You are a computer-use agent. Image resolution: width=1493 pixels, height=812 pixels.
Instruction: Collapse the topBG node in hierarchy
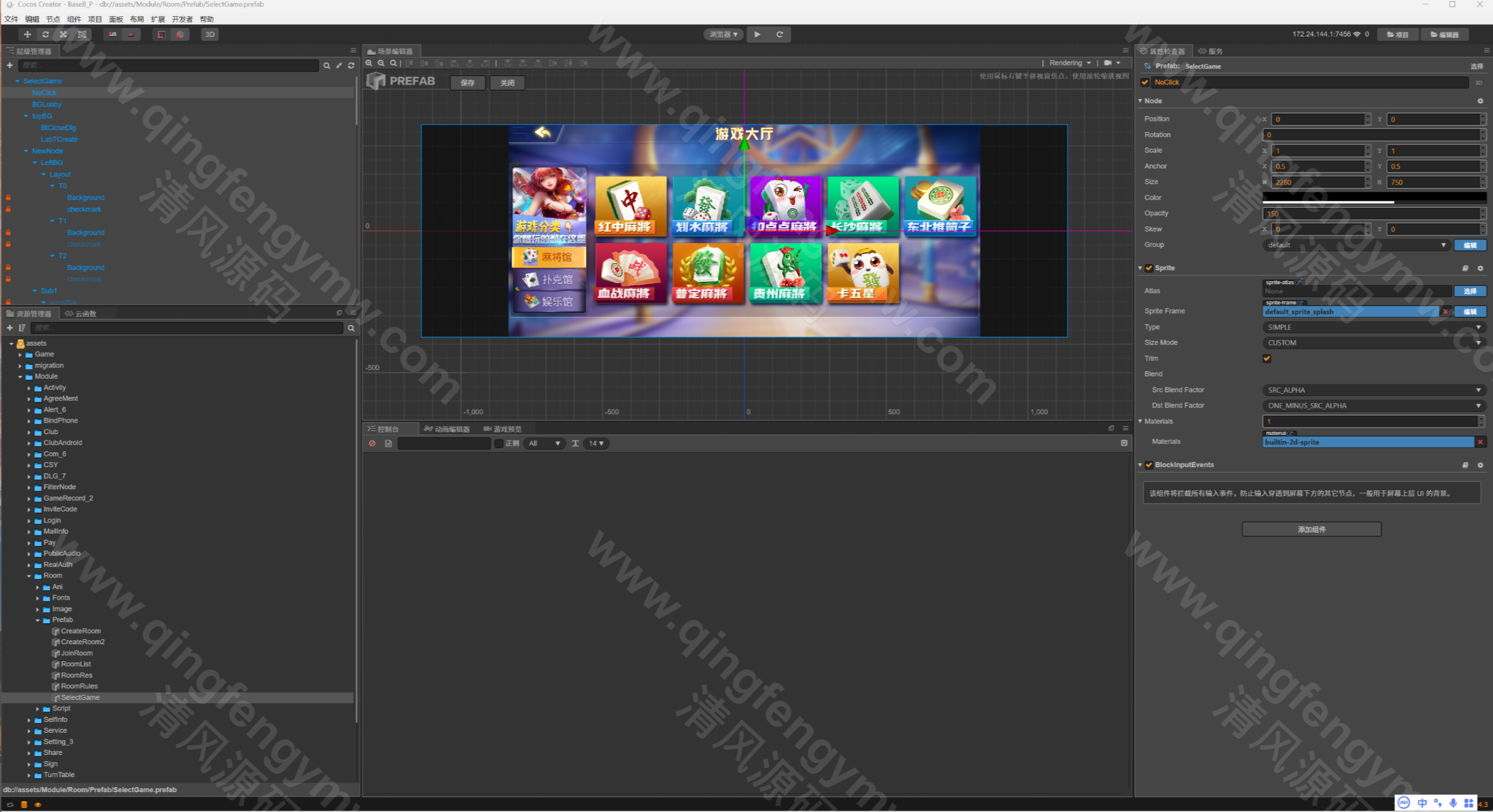(26, 116)
